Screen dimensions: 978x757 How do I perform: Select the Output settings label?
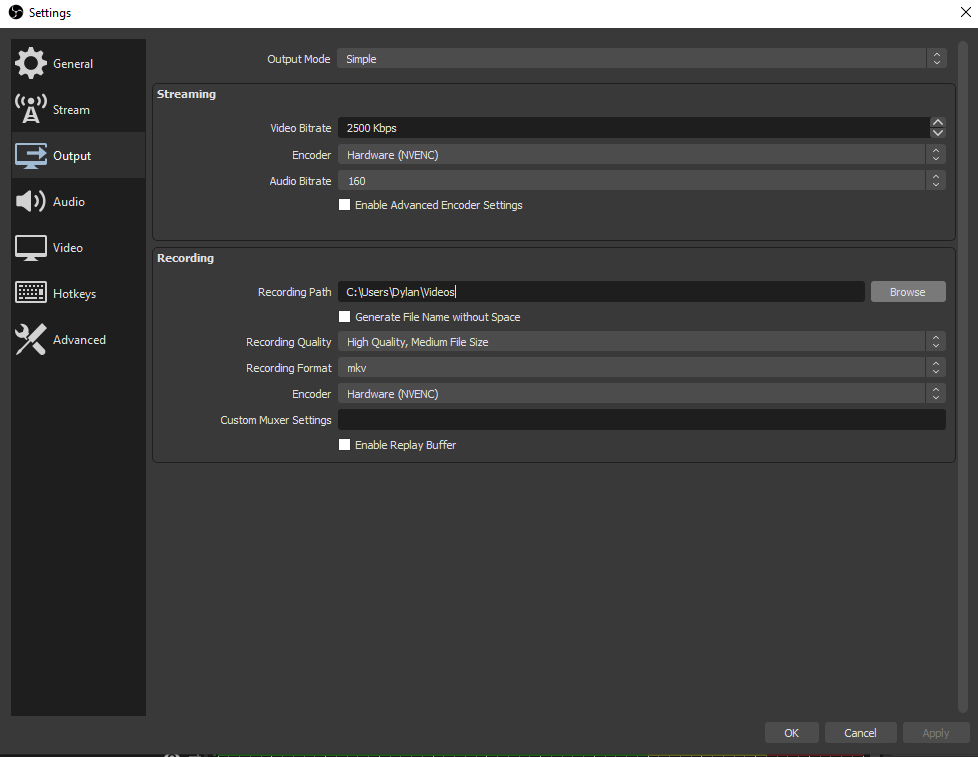[72, 156]
